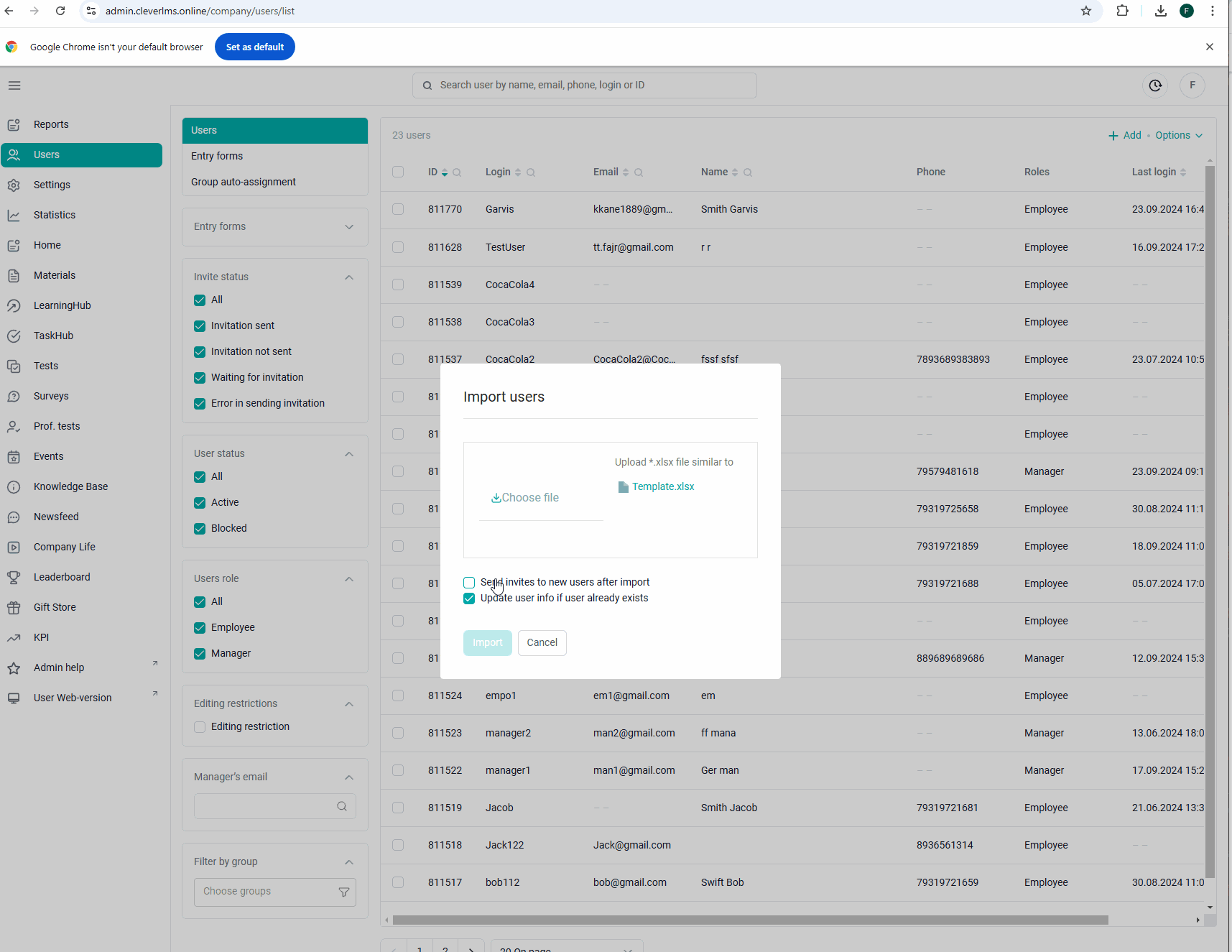Viewport: 1232px width, 952px height.
Task: Open the hamburger menu icon
Action: pos(14,86)
